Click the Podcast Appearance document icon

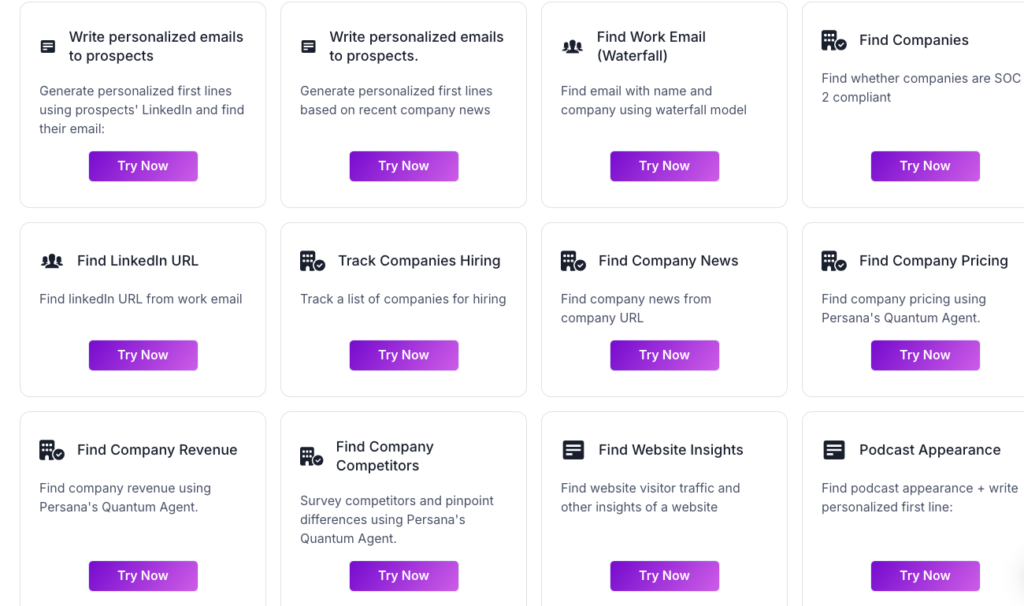click(834, 450)
